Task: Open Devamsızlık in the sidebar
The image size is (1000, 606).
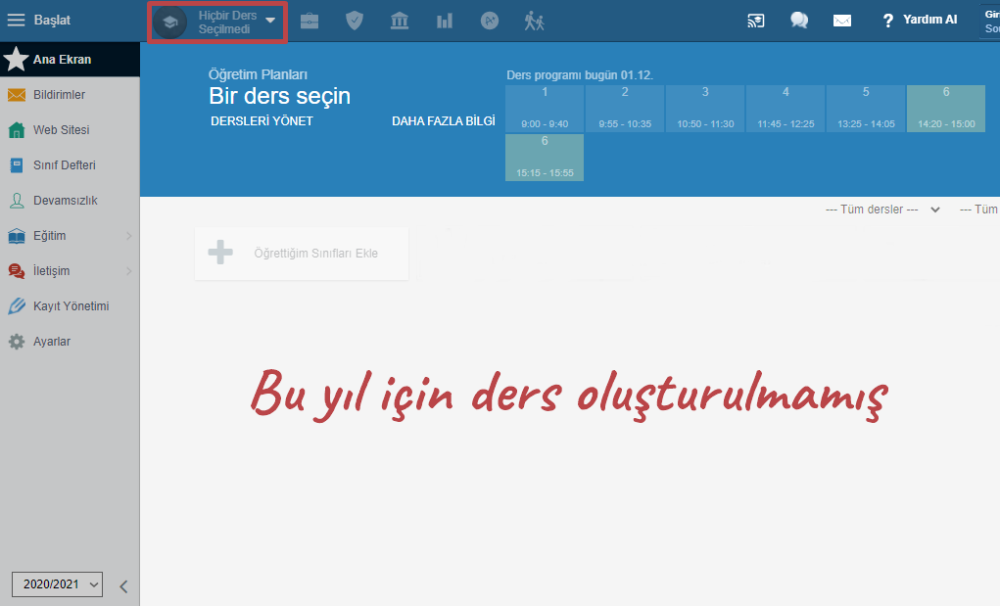Action: click(x=70, y=200)
